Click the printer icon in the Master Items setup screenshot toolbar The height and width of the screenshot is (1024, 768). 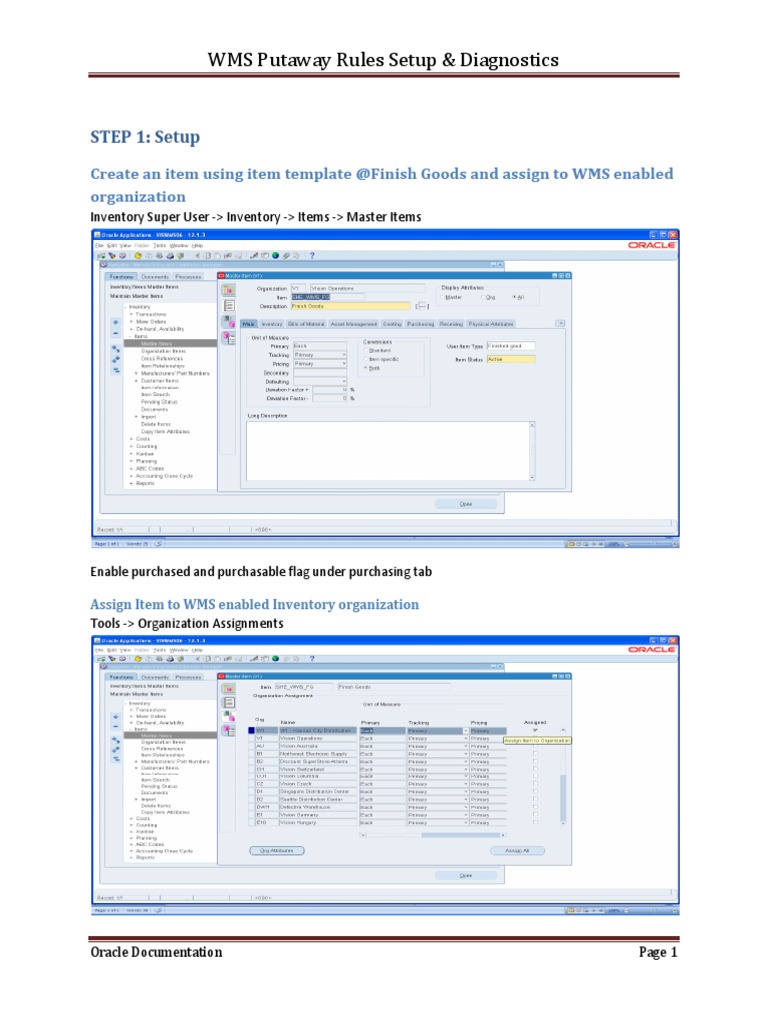click(170, 255)
